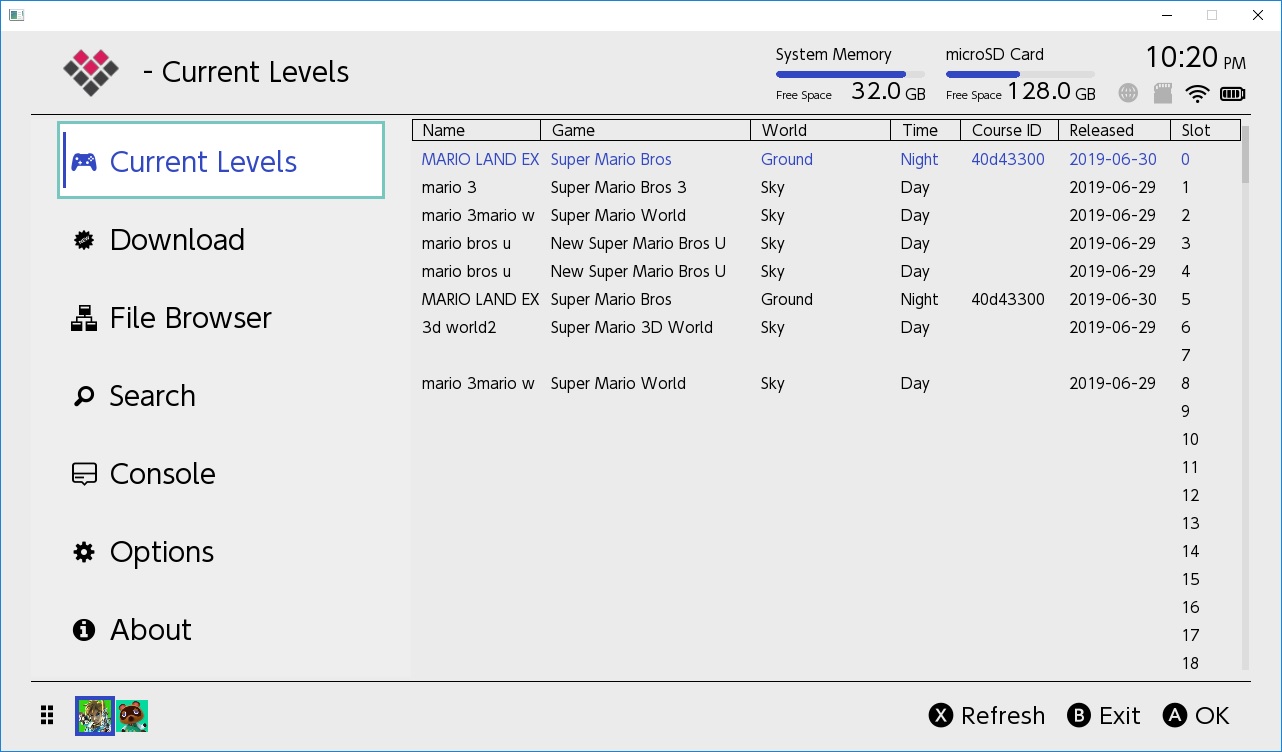Click the B button icon for Exit
Image resolution: width=1282 pixels, height=752 pixels.
point(1078,715)
